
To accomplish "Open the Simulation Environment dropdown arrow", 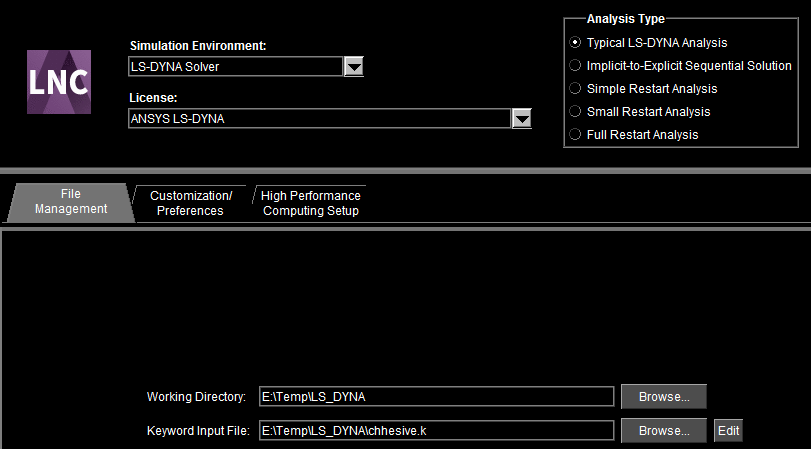I will tap(354, 67).
